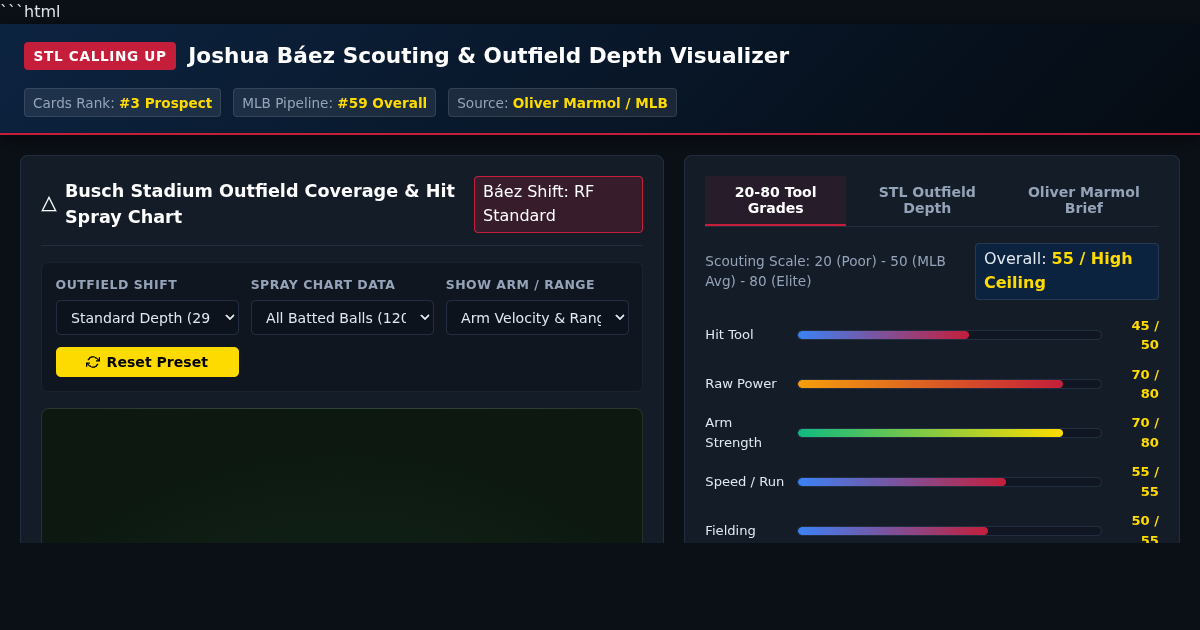Open the Oliver Marmol Brief tab
Viewport: 1200px width, 630px height.
1084,200
